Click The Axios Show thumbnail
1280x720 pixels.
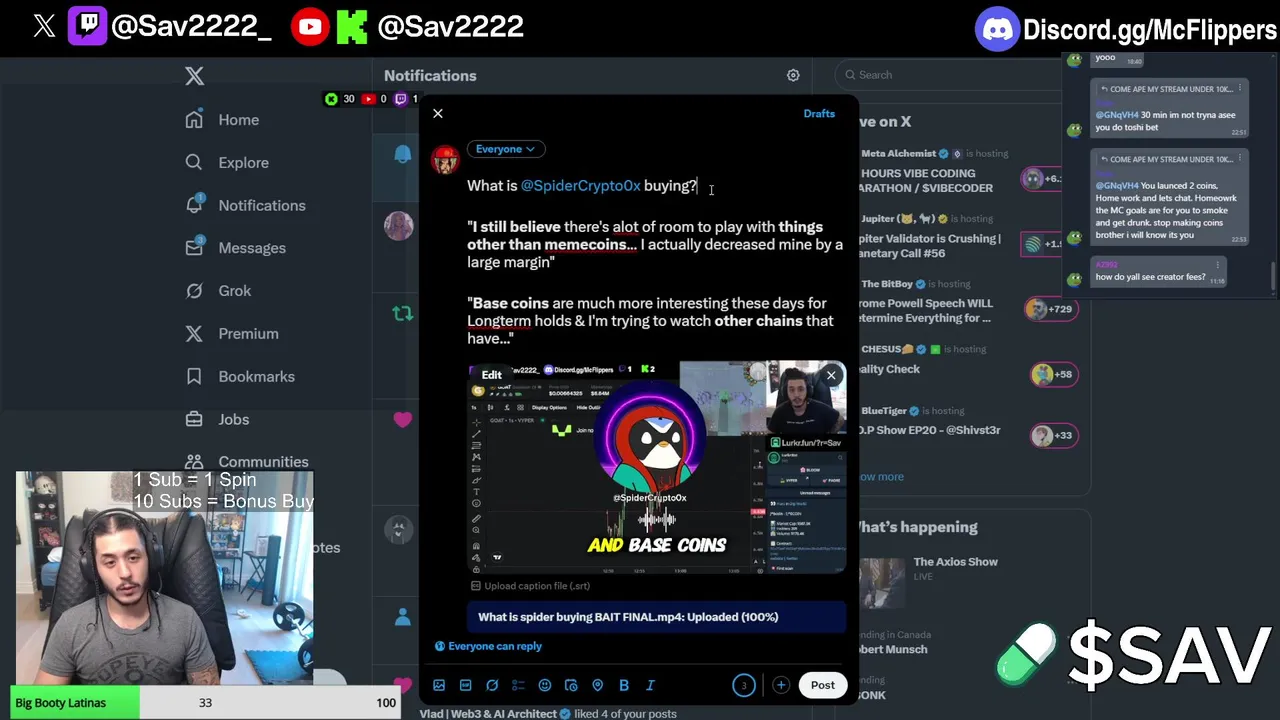[x=883, y=582]
